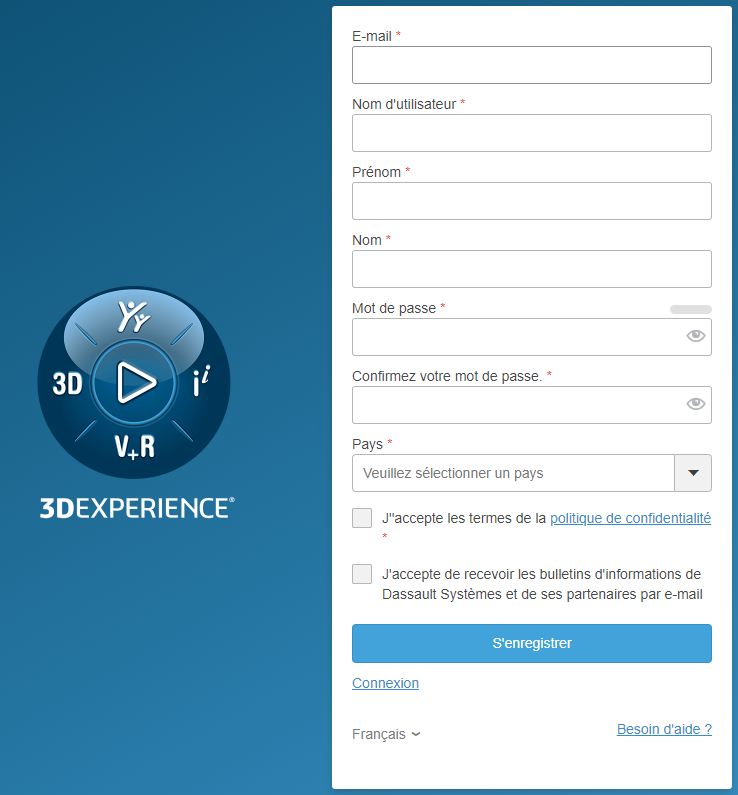Click the password strength indicator bar
Viewport: 738px width, 795px height.
(x=690, y=309)
